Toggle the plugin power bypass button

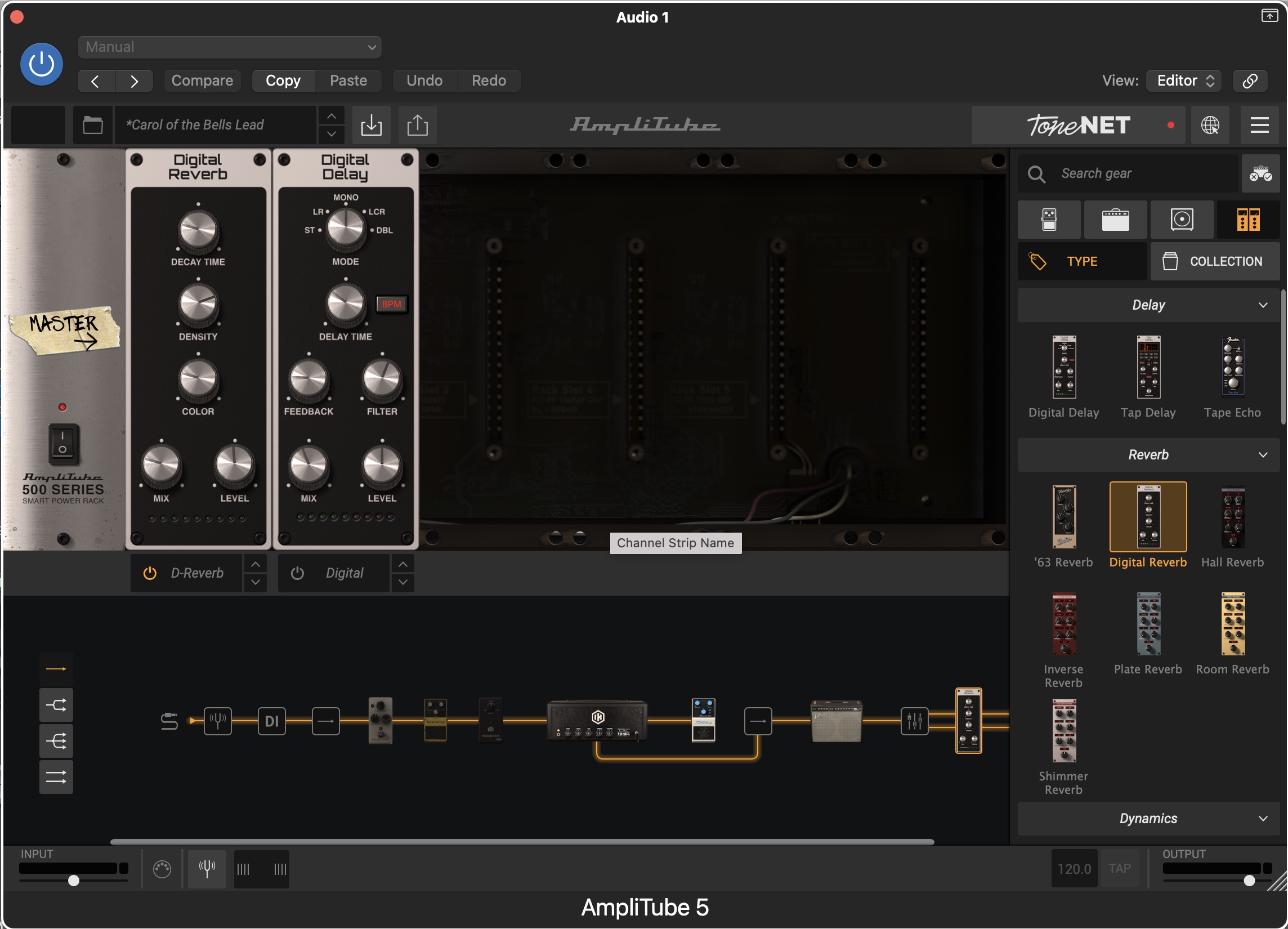(x=42, y=64)
